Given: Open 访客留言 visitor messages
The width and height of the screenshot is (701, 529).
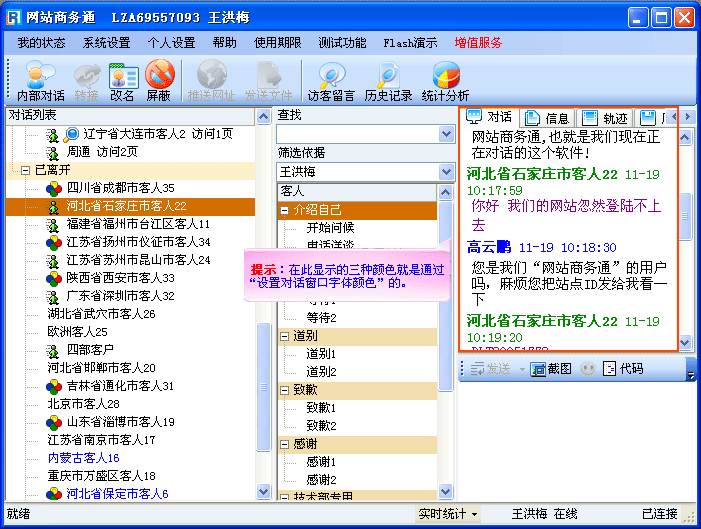Looking at the screenshot, I should [x=331, y=81].
